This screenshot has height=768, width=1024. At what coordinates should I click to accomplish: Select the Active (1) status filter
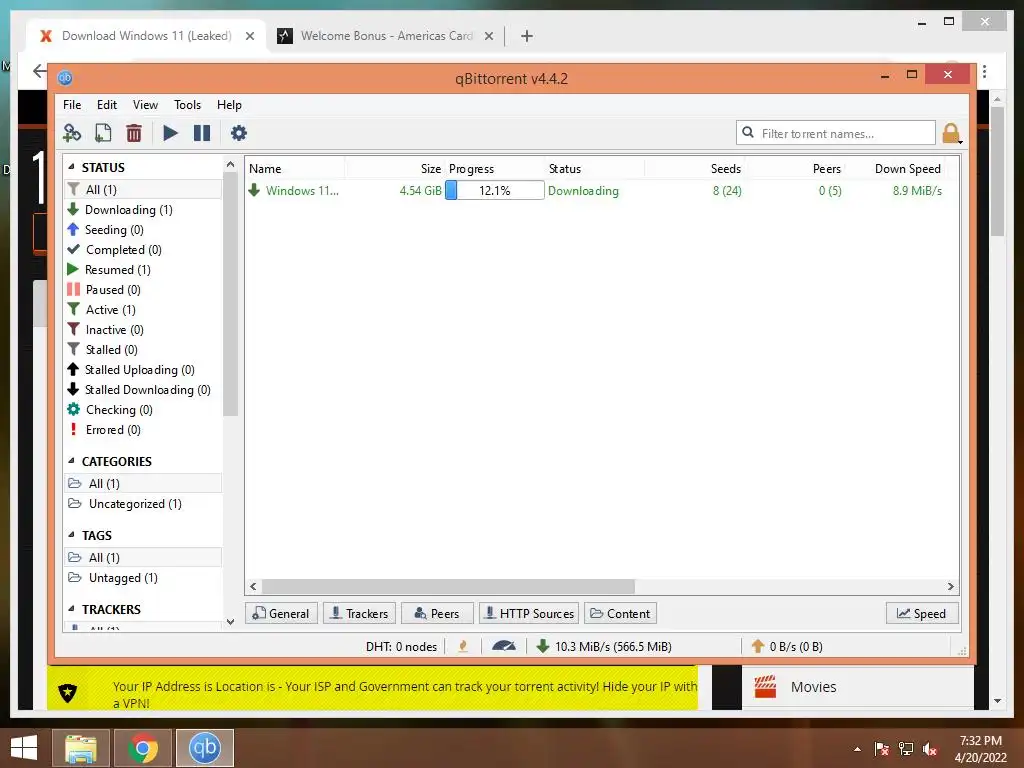(x=110, y=310)
